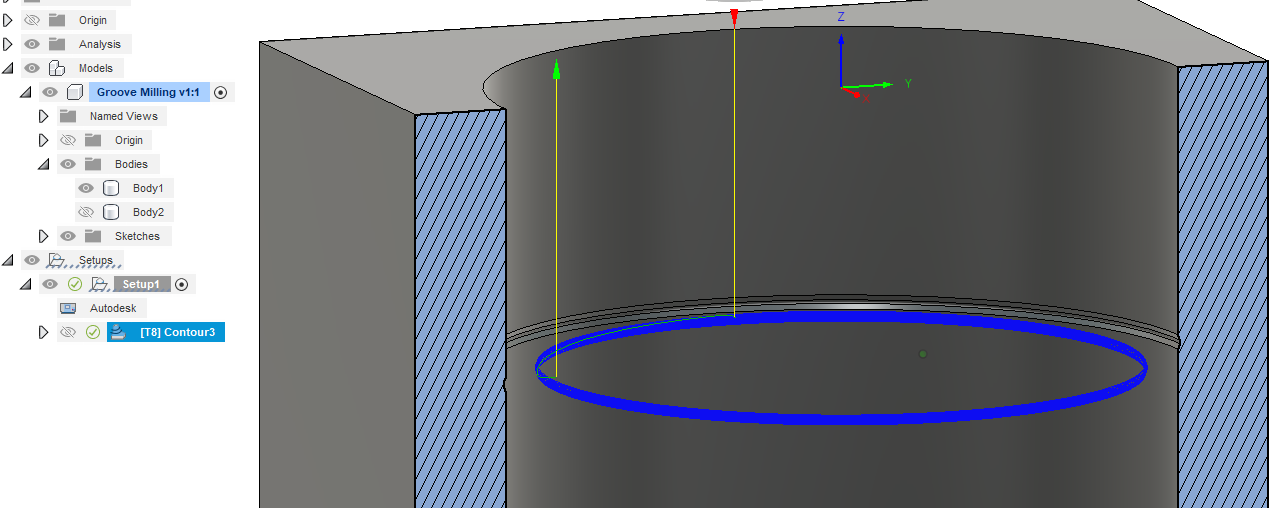Click the Autodesk machine icon

[x=68, y=308]
